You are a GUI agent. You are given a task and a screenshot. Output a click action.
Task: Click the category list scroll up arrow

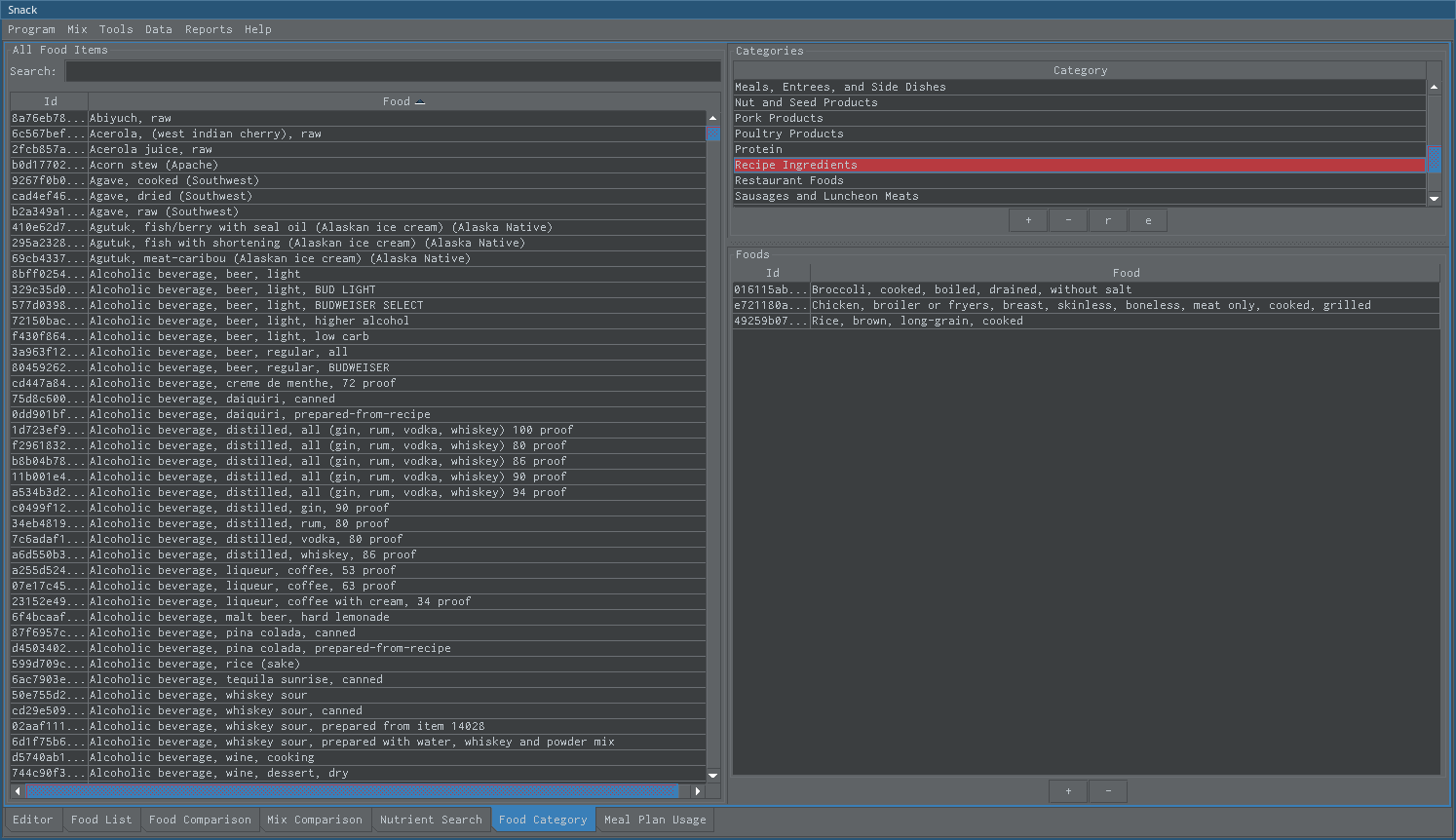point(1434,87)
